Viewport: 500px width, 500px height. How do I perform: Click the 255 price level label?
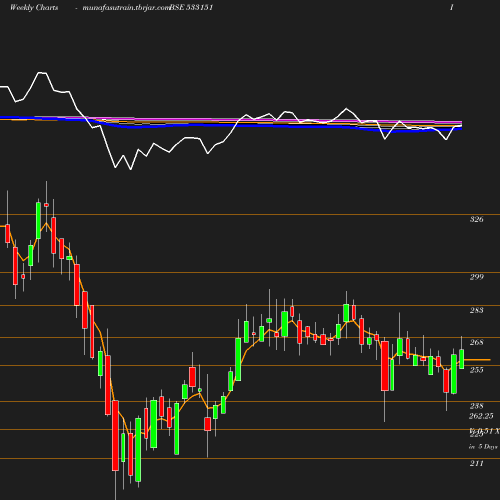(476, 370)
